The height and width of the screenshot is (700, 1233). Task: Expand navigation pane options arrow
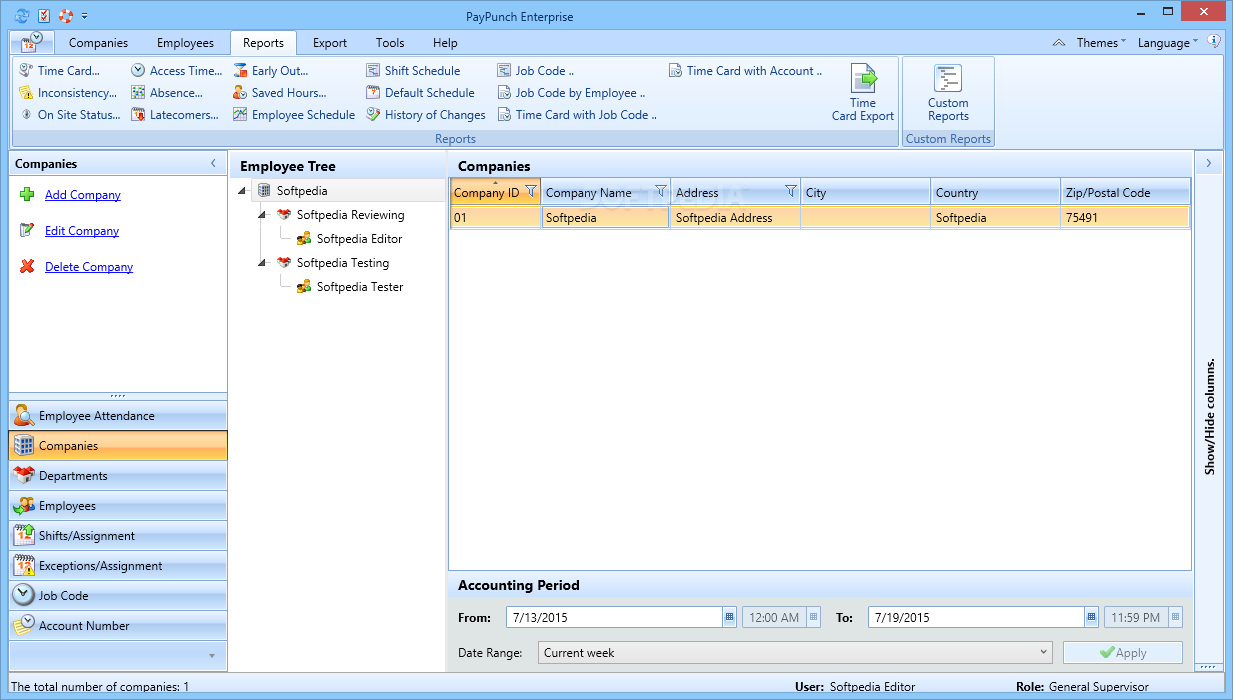(211, 656)
